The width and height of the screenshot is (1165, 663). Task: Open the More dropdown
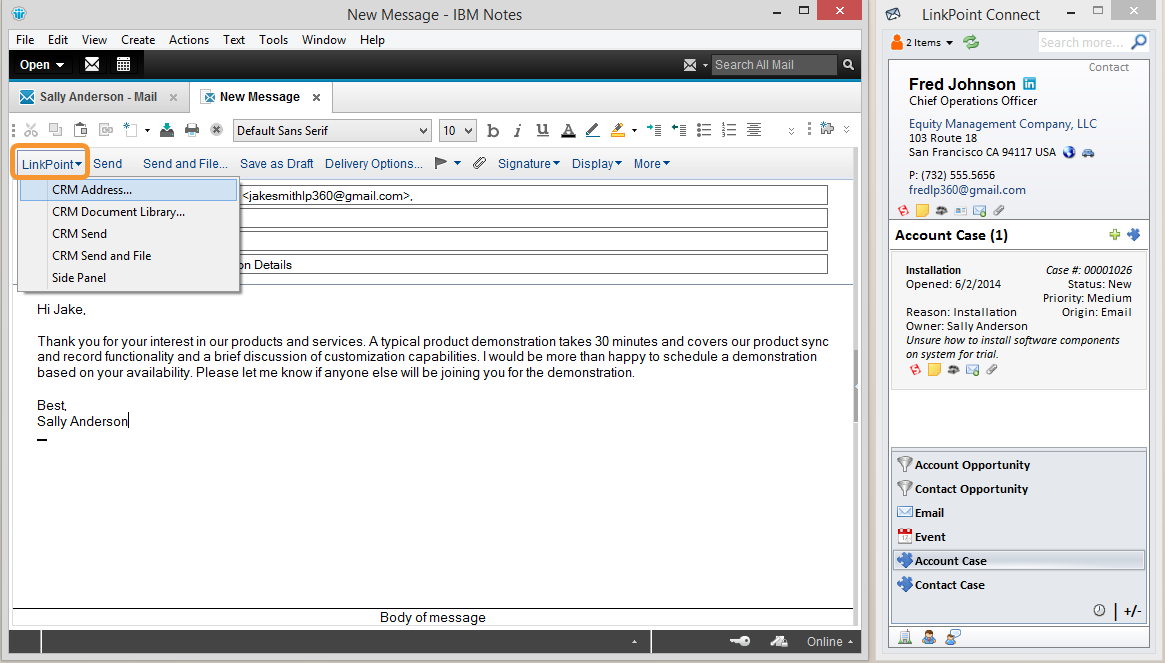pyautogui.click(x=652, y=164)
